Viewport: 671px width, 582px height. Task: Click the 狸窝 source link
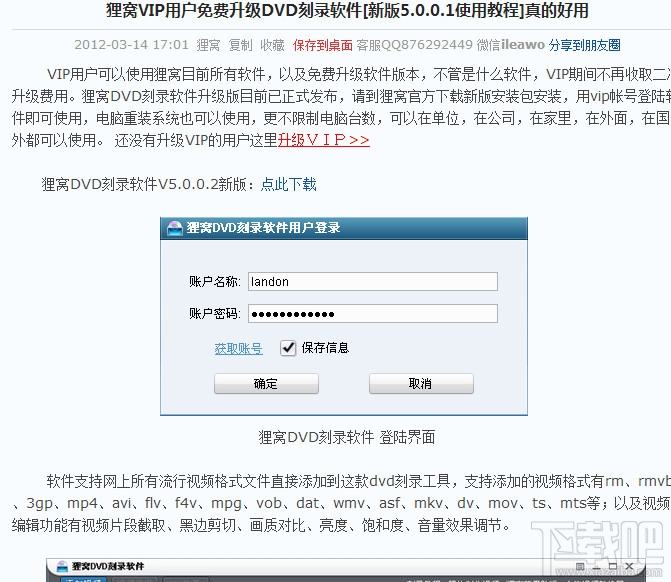[208, 45]
